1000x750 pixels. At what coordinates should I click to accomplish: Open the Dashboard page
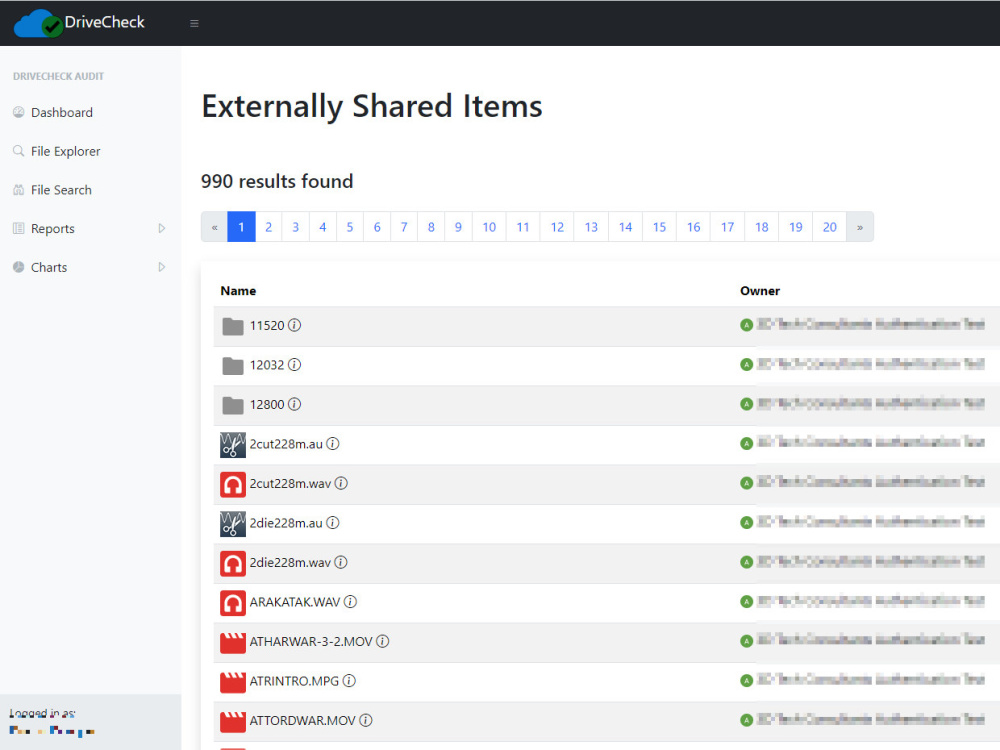62,112
